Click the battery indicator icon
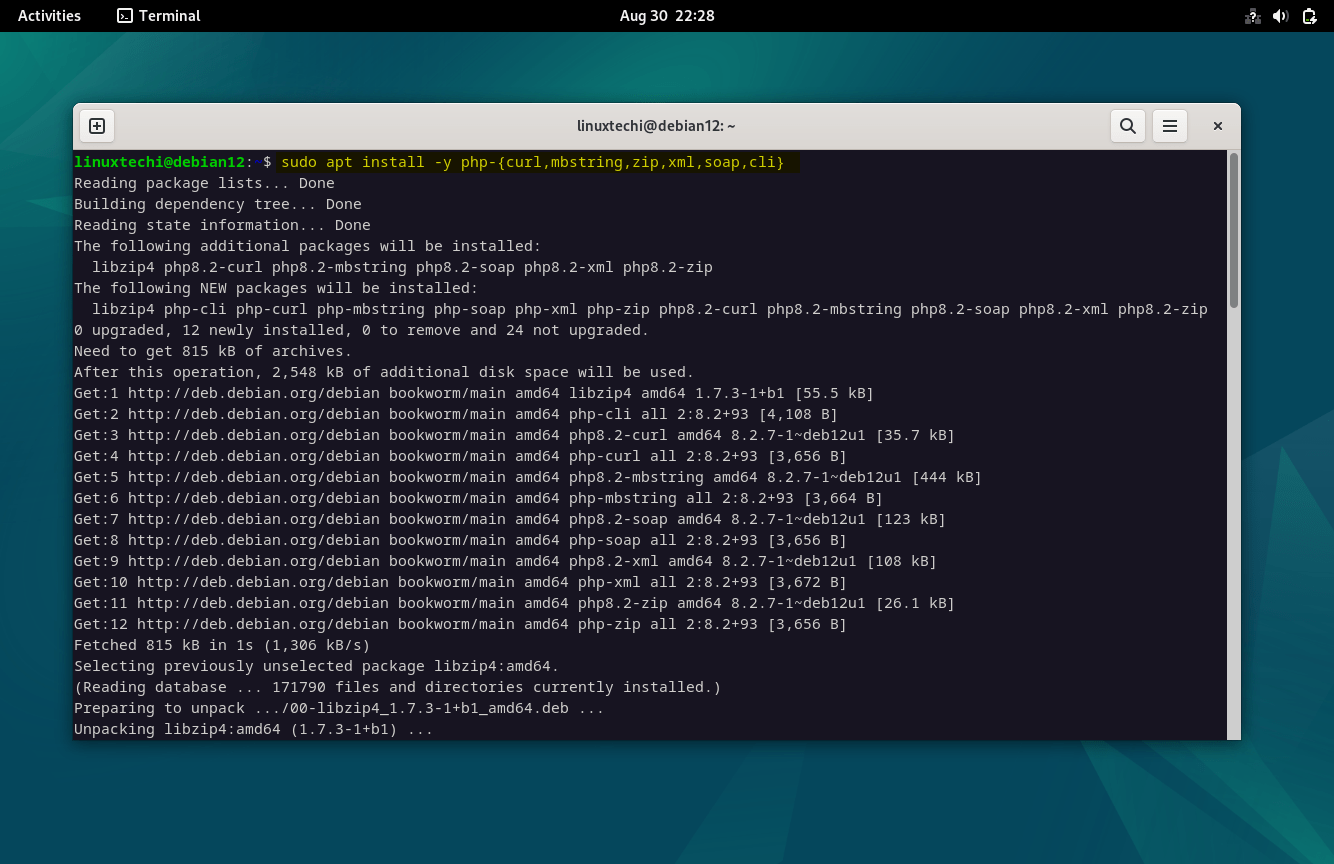 pyautogui.click(x=1308, y=15)
